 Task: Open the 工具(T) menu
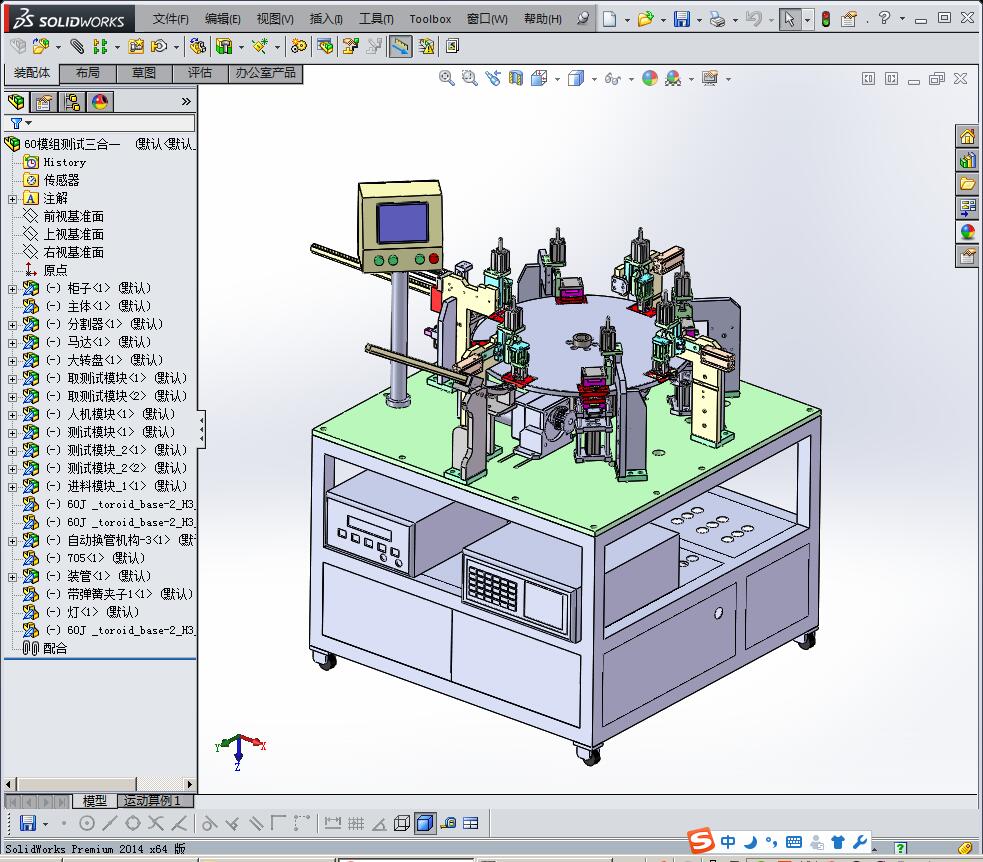coord(376,19)
